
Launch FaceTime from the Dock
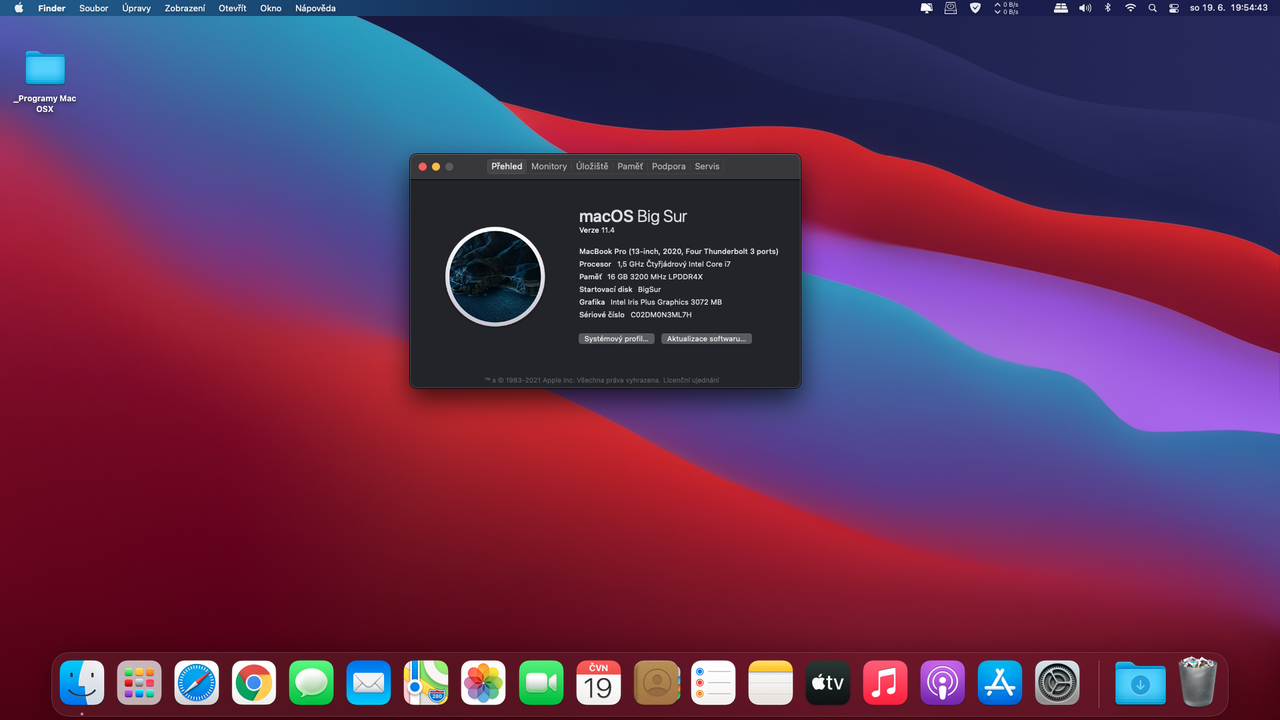pos(541,683)
